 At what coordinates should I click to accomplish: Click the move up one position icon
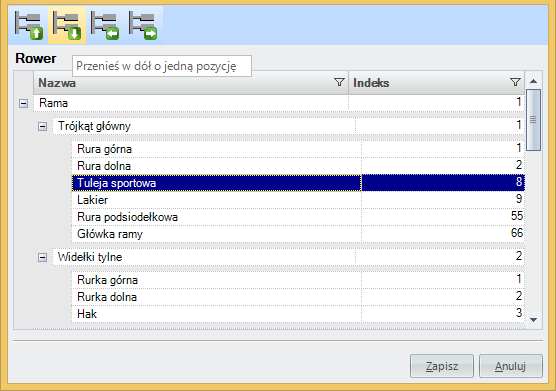(x=29, y=25)
